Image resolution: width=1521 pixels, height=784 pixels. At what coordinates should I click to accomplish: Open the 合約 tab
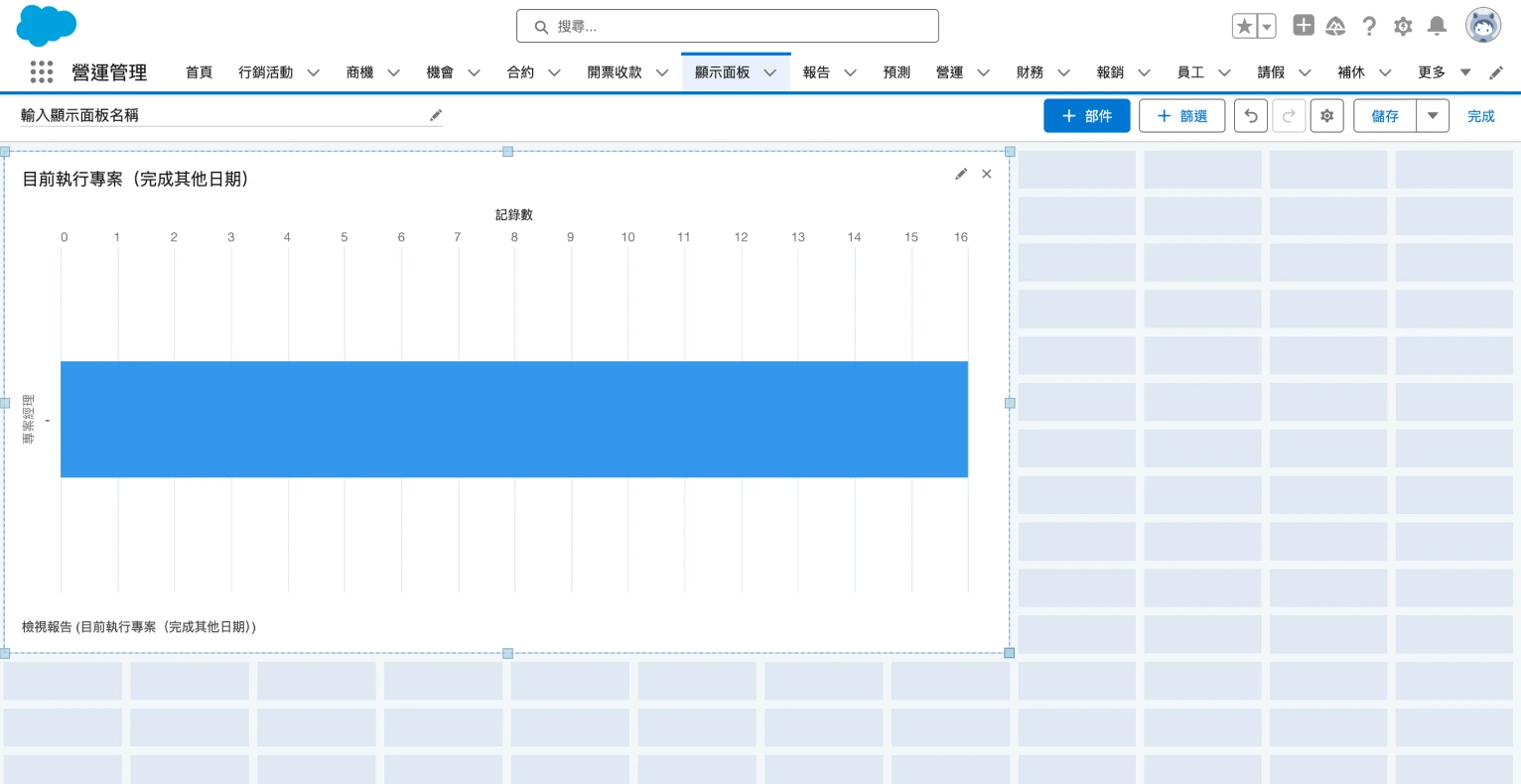pos(520,72)
